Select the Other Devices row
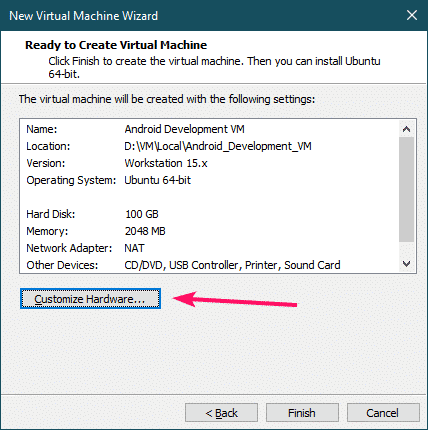Viewport: 428px width, 430px height. click(x=183, y=265)
